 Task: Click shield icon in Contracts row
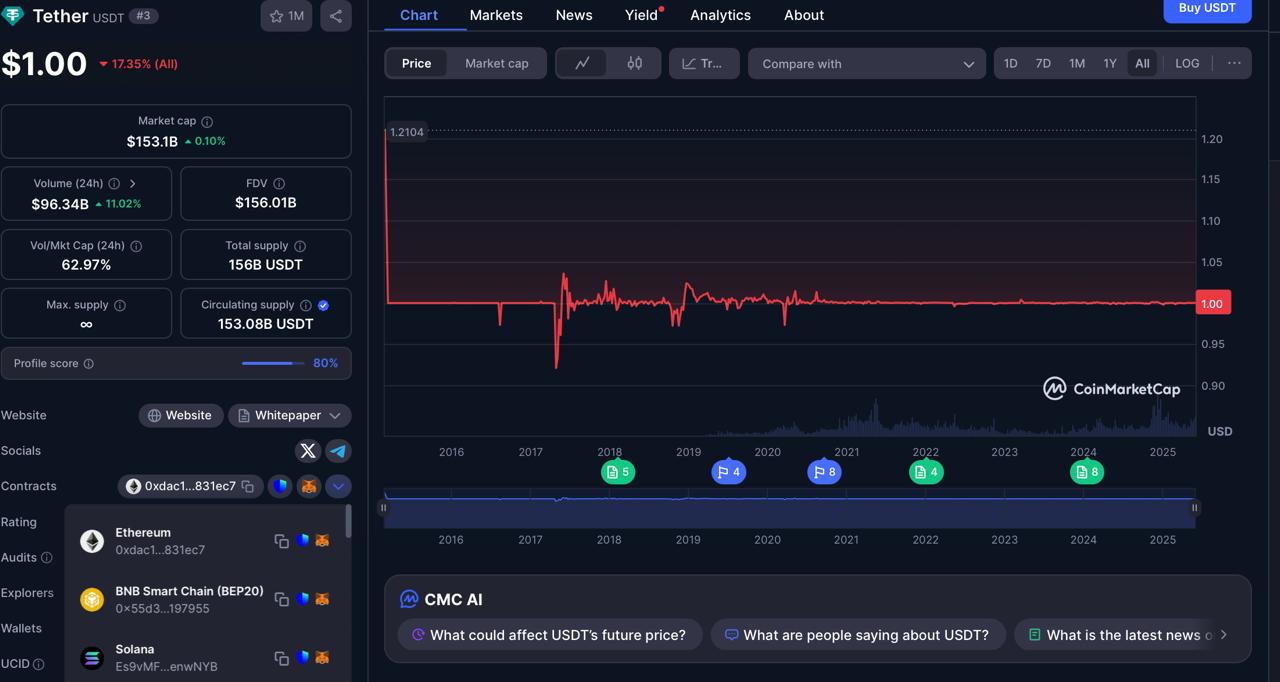(x=280, y=486)
